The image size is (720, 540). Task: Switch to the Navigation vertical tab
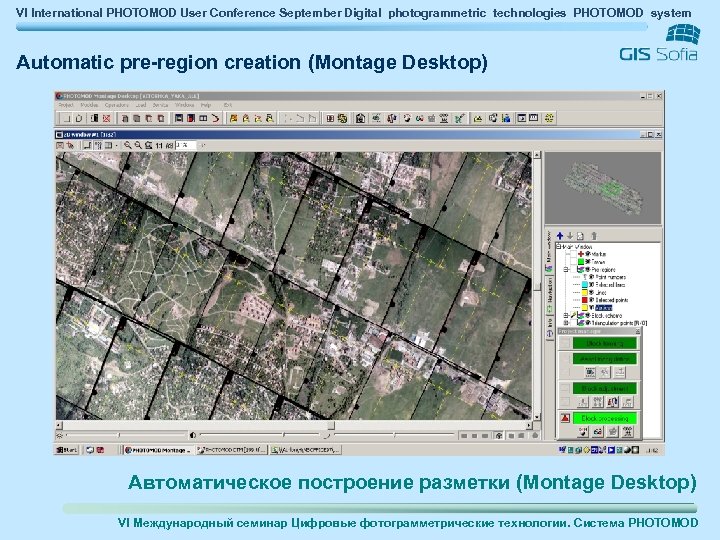coord(549,294)
